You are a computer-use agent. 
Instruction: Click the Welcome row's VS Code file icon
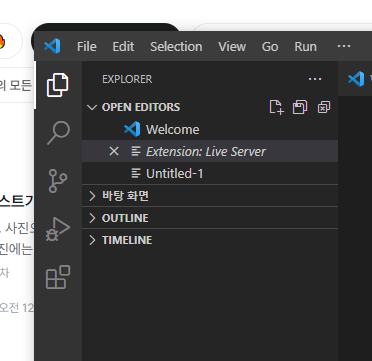tap(132, 129)
